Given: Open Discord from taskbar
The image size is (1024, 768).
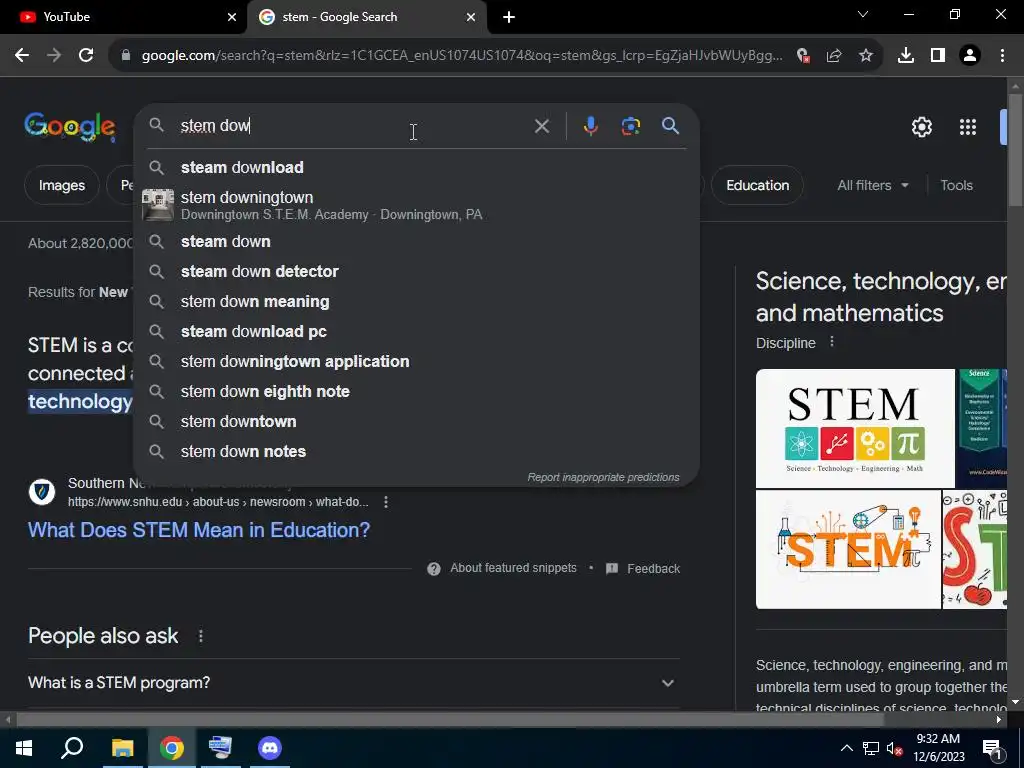Looking at the screenshot, I should [269, 748].
